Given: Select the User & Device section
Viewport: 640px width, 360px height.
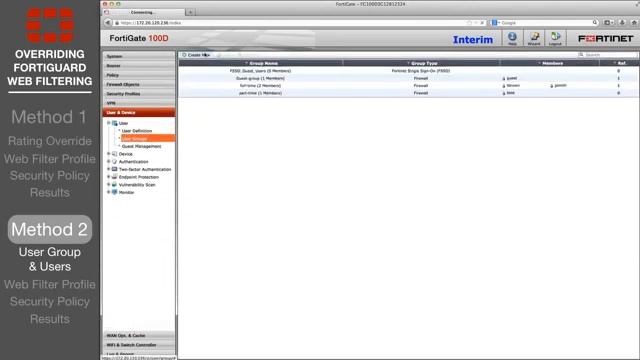Looking at the screenshot, I should pyautogui.click(x=139, y=113).
